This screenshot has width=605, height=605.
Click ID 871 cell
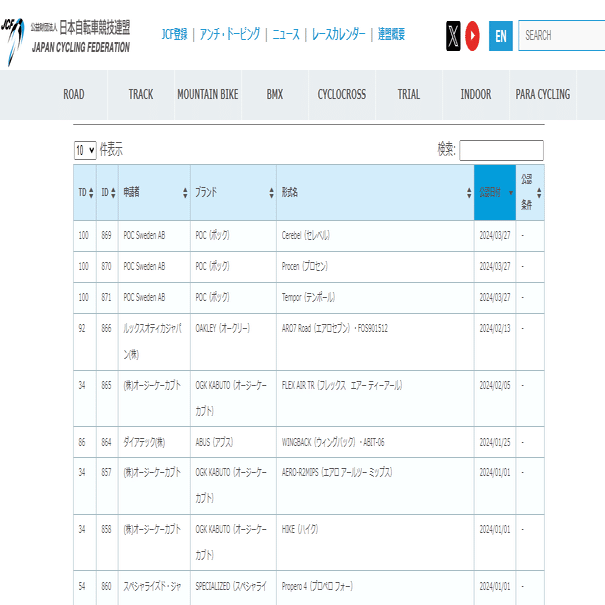click(107, 297)
